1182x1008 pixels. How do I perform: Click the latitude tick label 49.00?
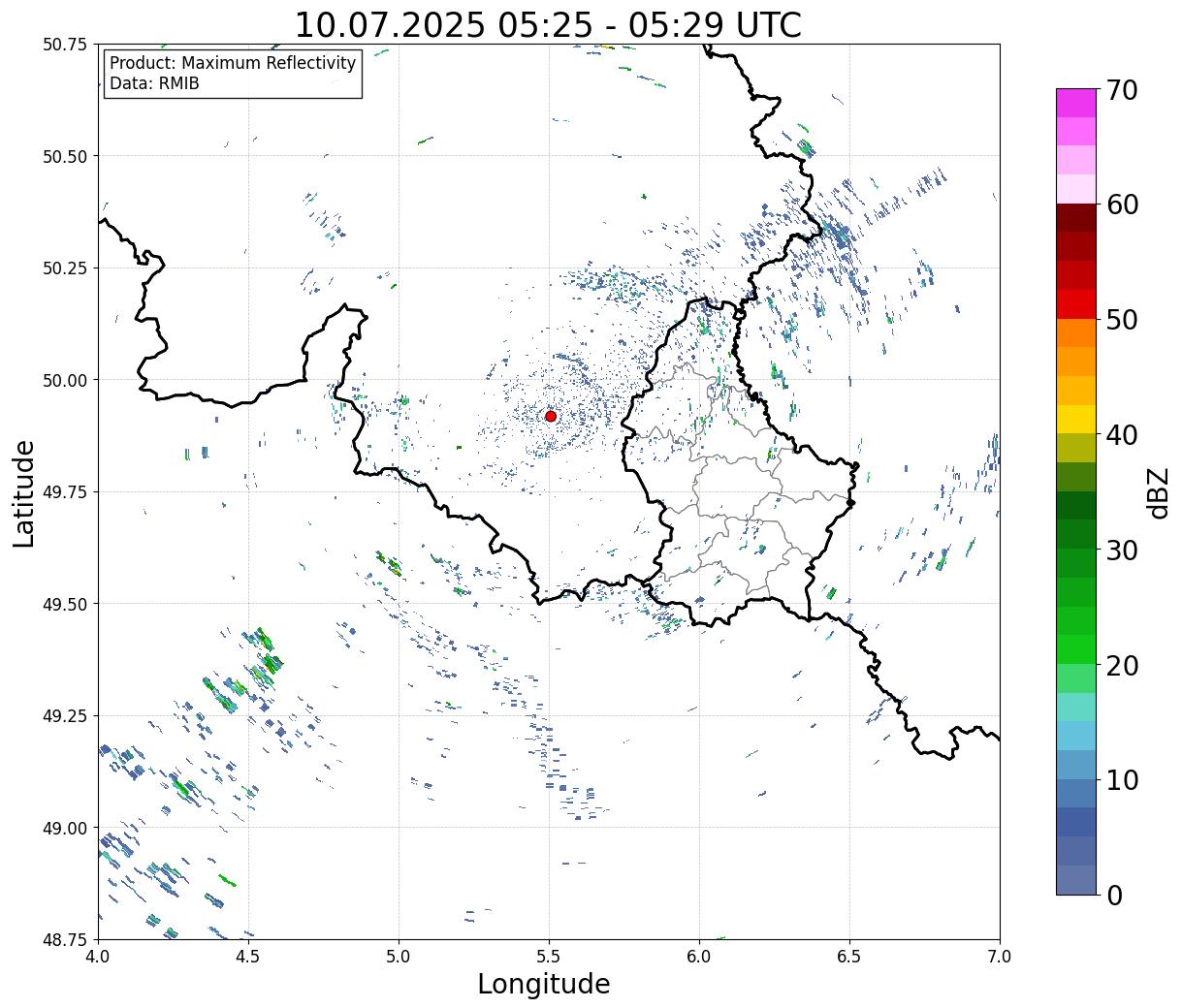65,828
